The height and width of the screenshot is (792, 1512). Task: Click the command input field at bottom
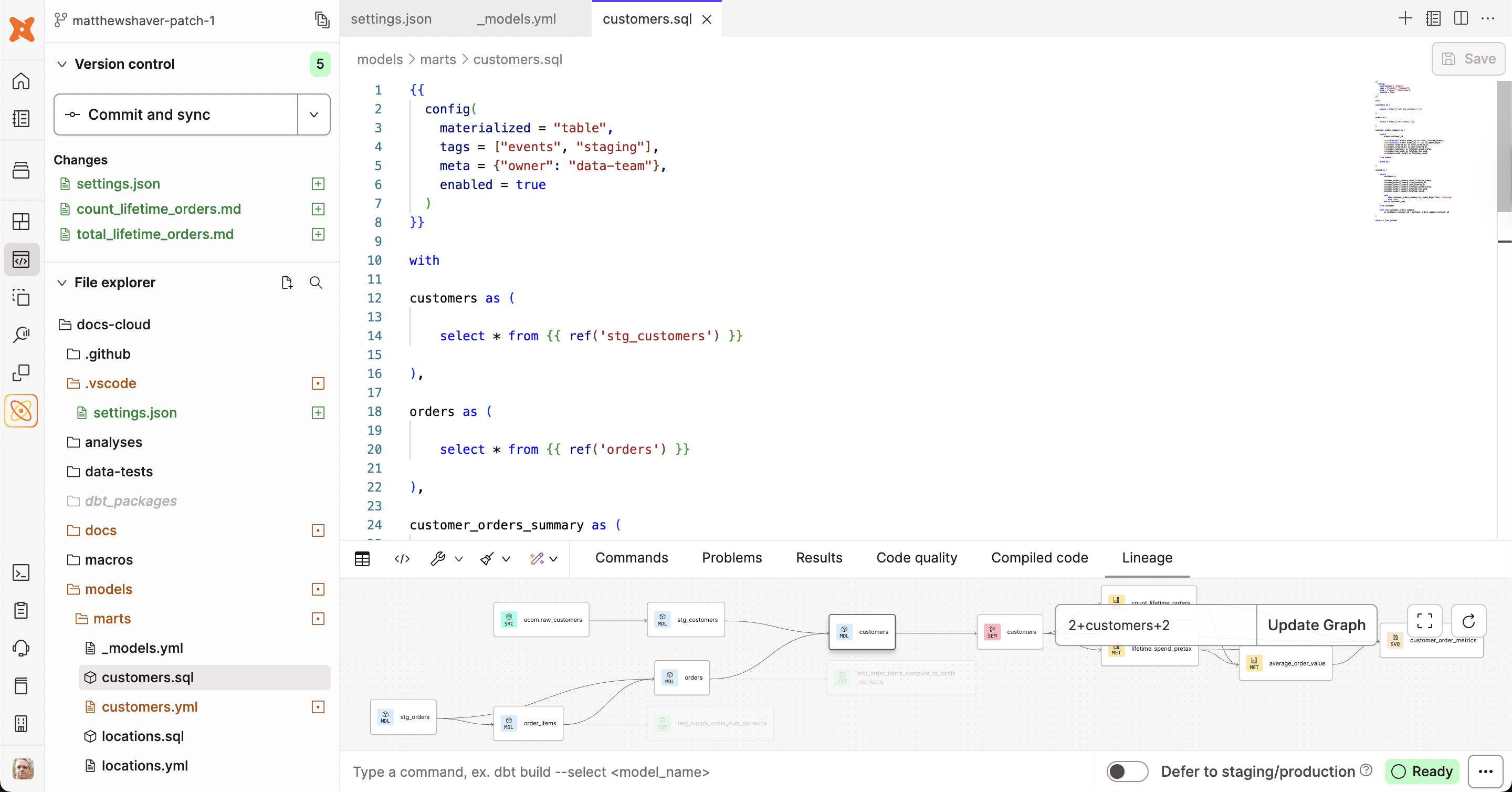click(x=646, y=772)
